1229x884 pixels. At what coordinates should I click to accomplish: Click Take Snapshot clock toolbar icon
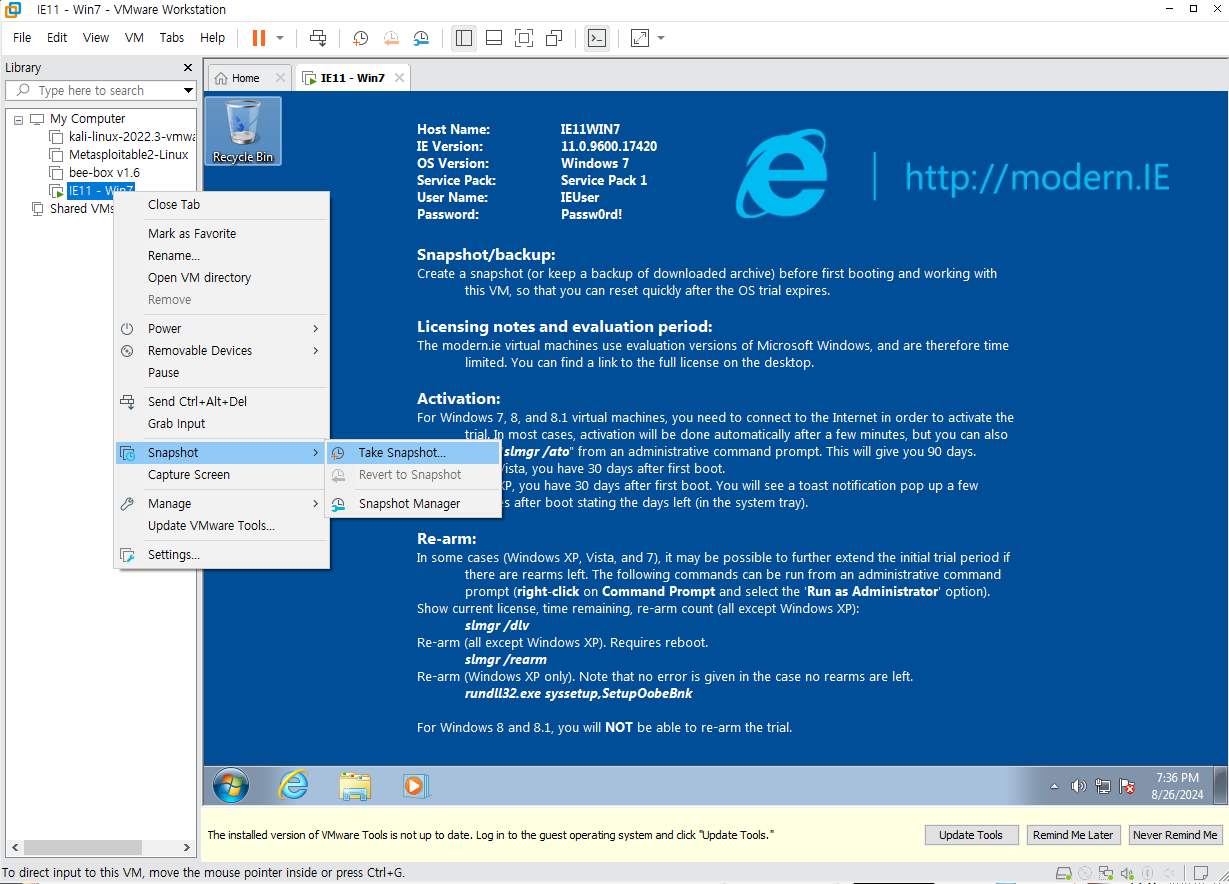click(x=360, y=38)
